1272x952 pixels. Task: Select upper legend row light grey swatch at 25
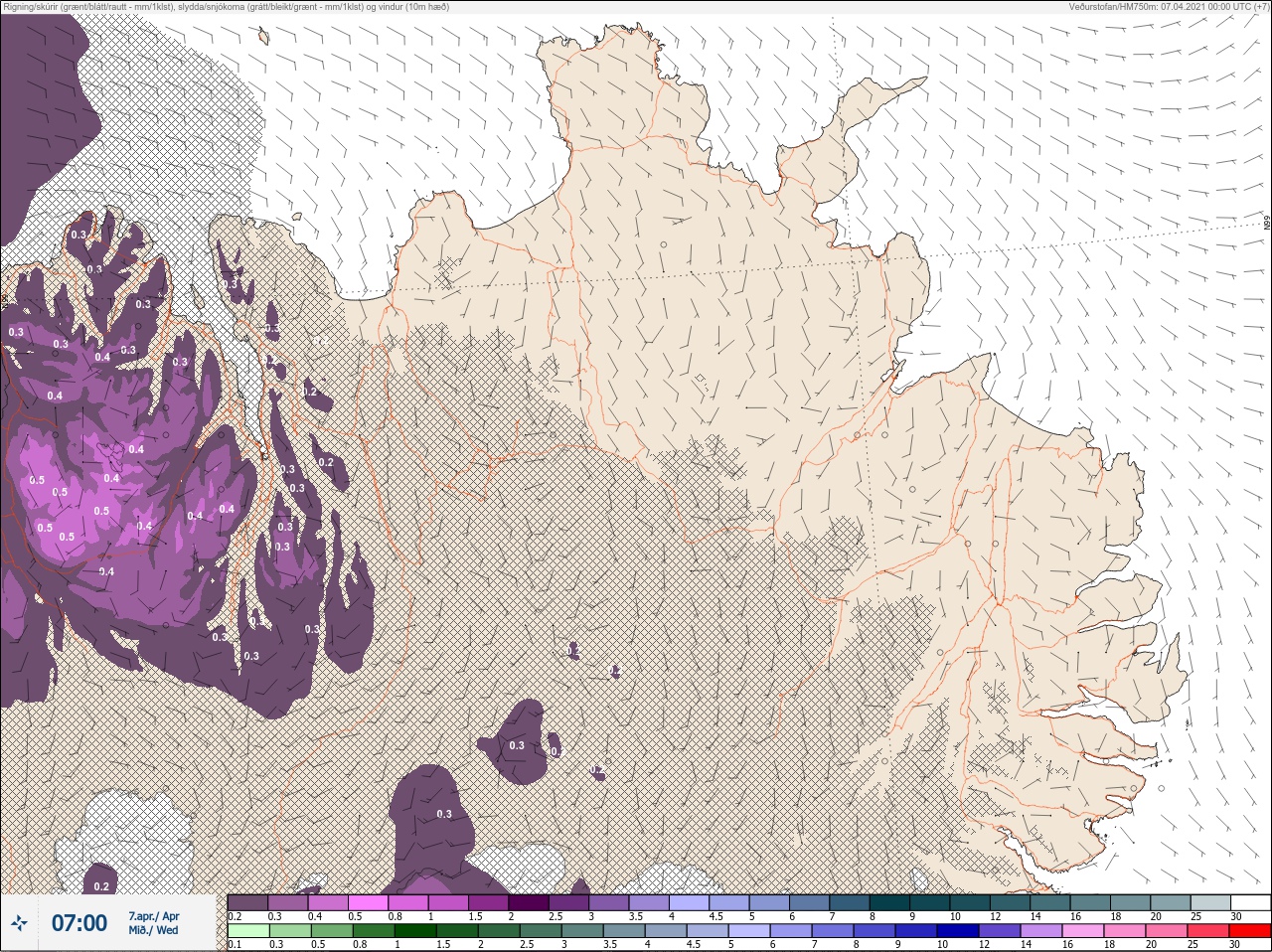click(1210, 902)
